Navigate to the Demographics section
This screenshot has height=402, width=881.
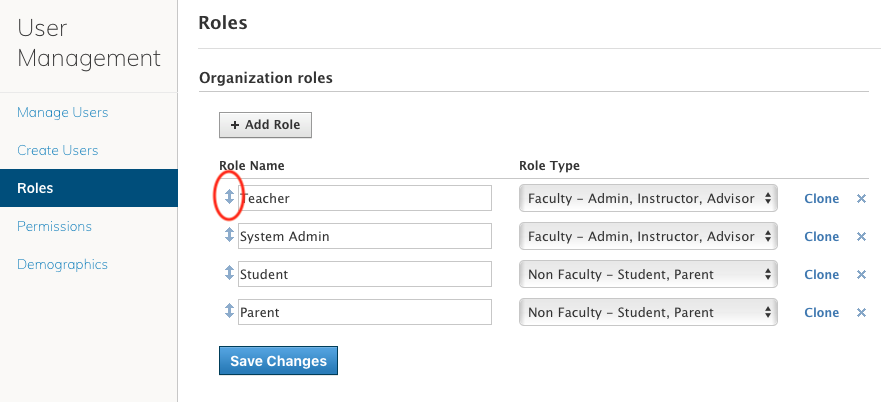point(62,264)
